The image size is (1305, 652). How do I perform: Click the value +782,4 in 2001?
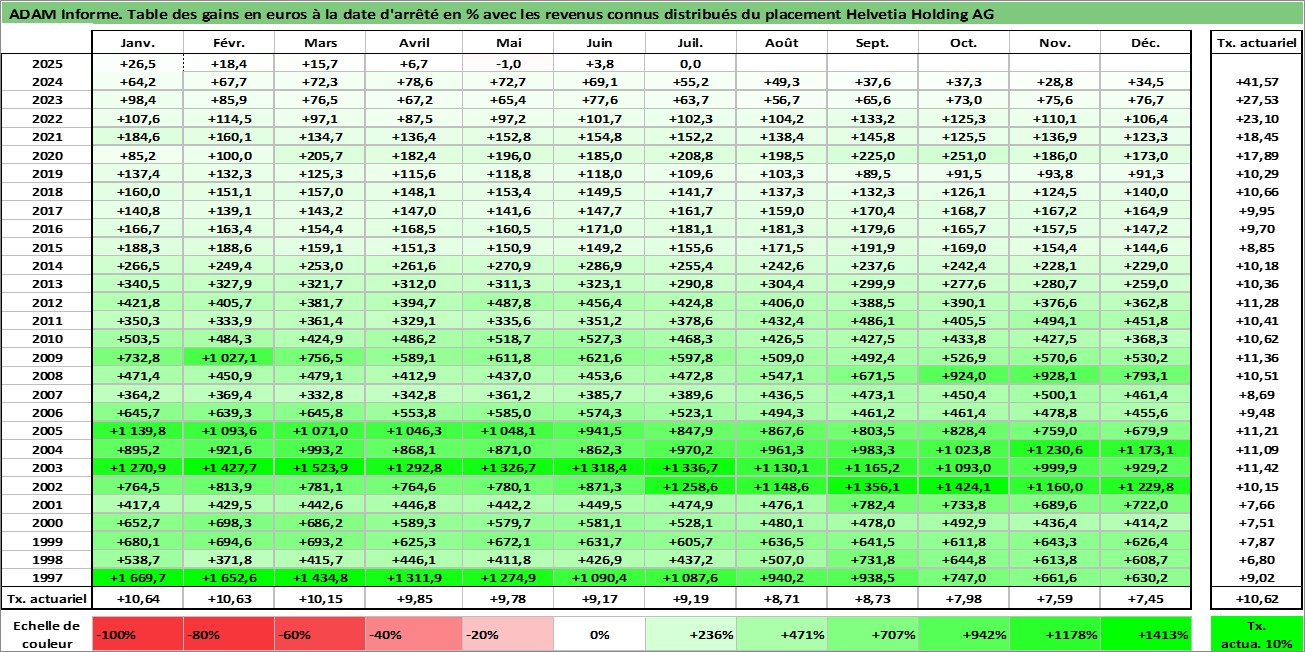tap(870, 504)
